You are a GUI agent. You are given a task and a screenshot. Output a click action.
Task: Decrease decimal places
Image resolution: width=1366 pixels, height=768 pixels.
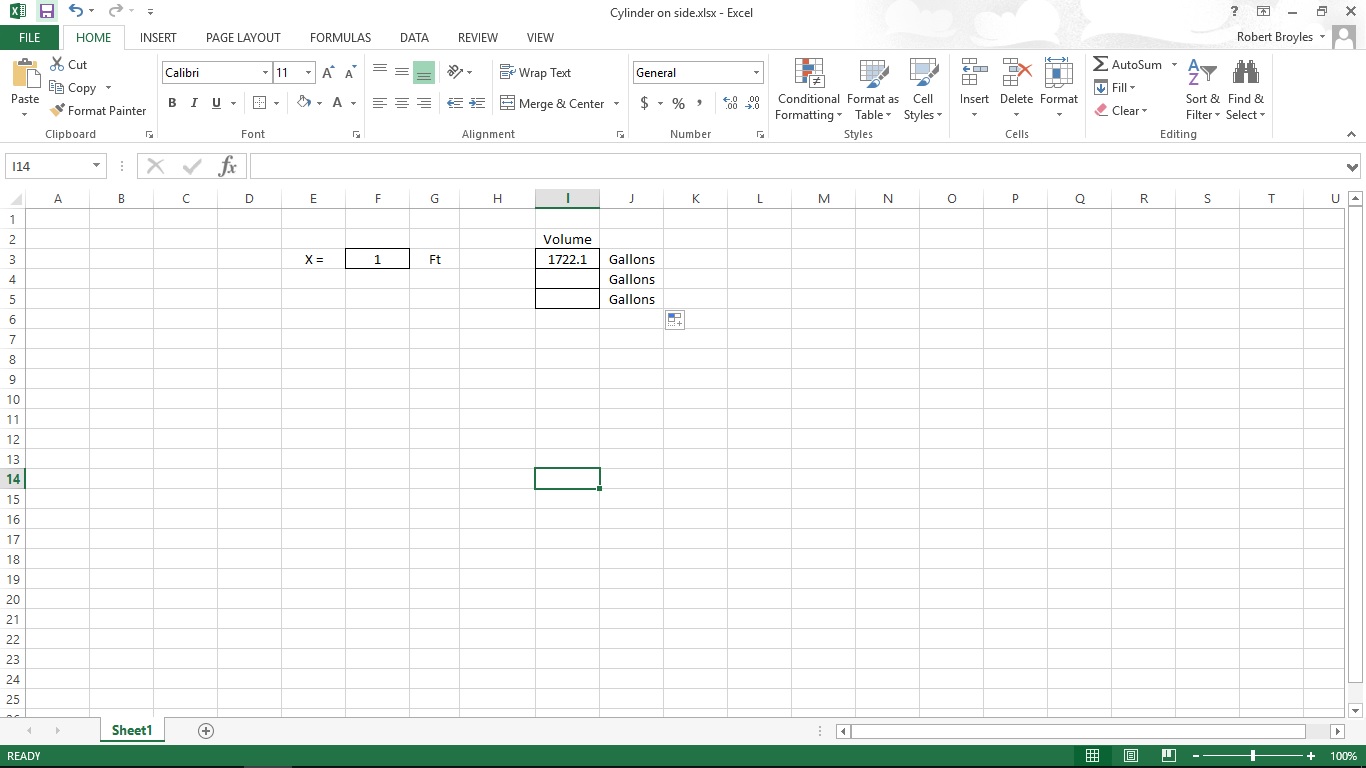[x=752, y=103]
